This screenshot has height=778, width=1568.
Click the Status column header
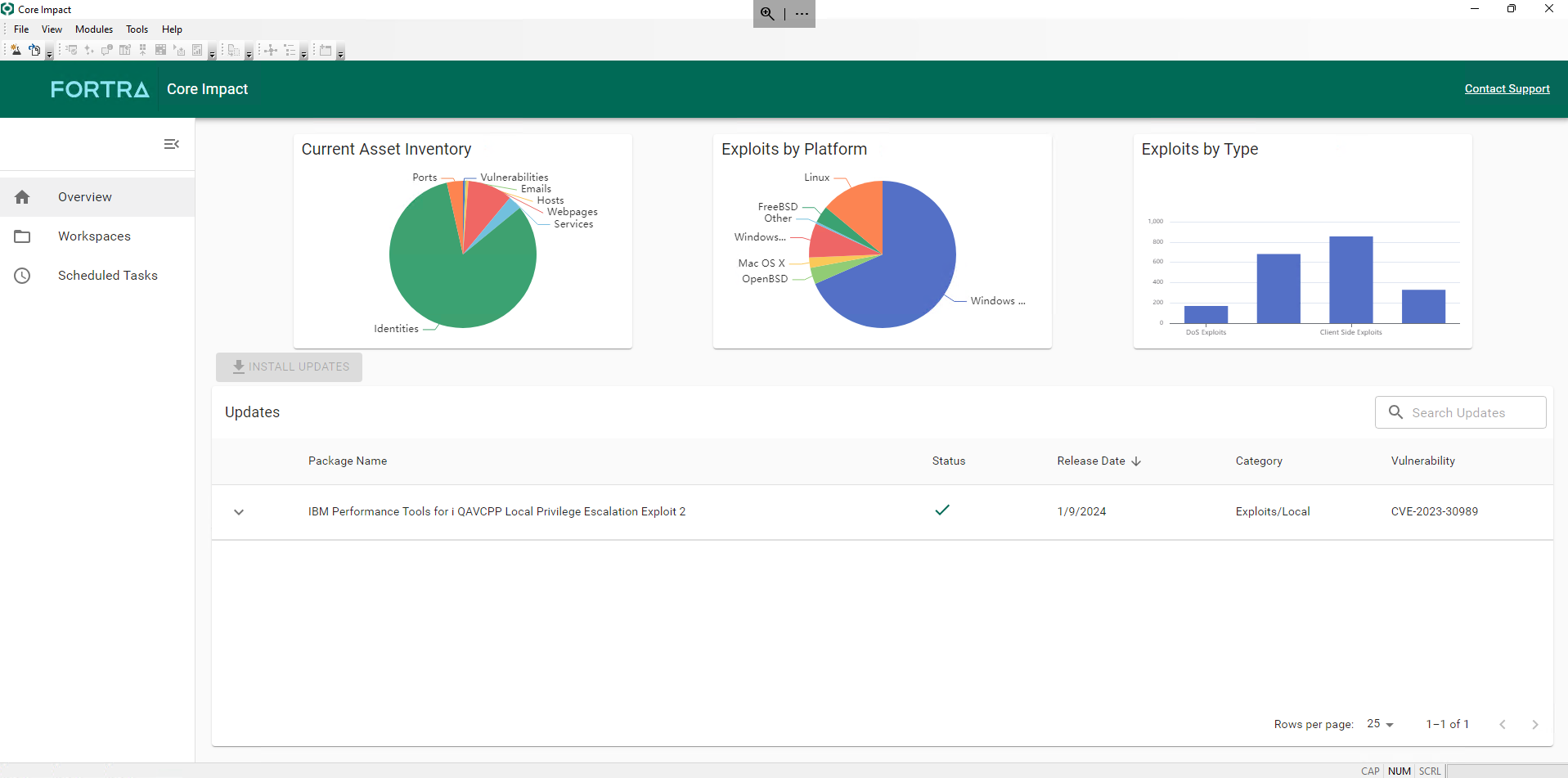click(x=949, y=461)
